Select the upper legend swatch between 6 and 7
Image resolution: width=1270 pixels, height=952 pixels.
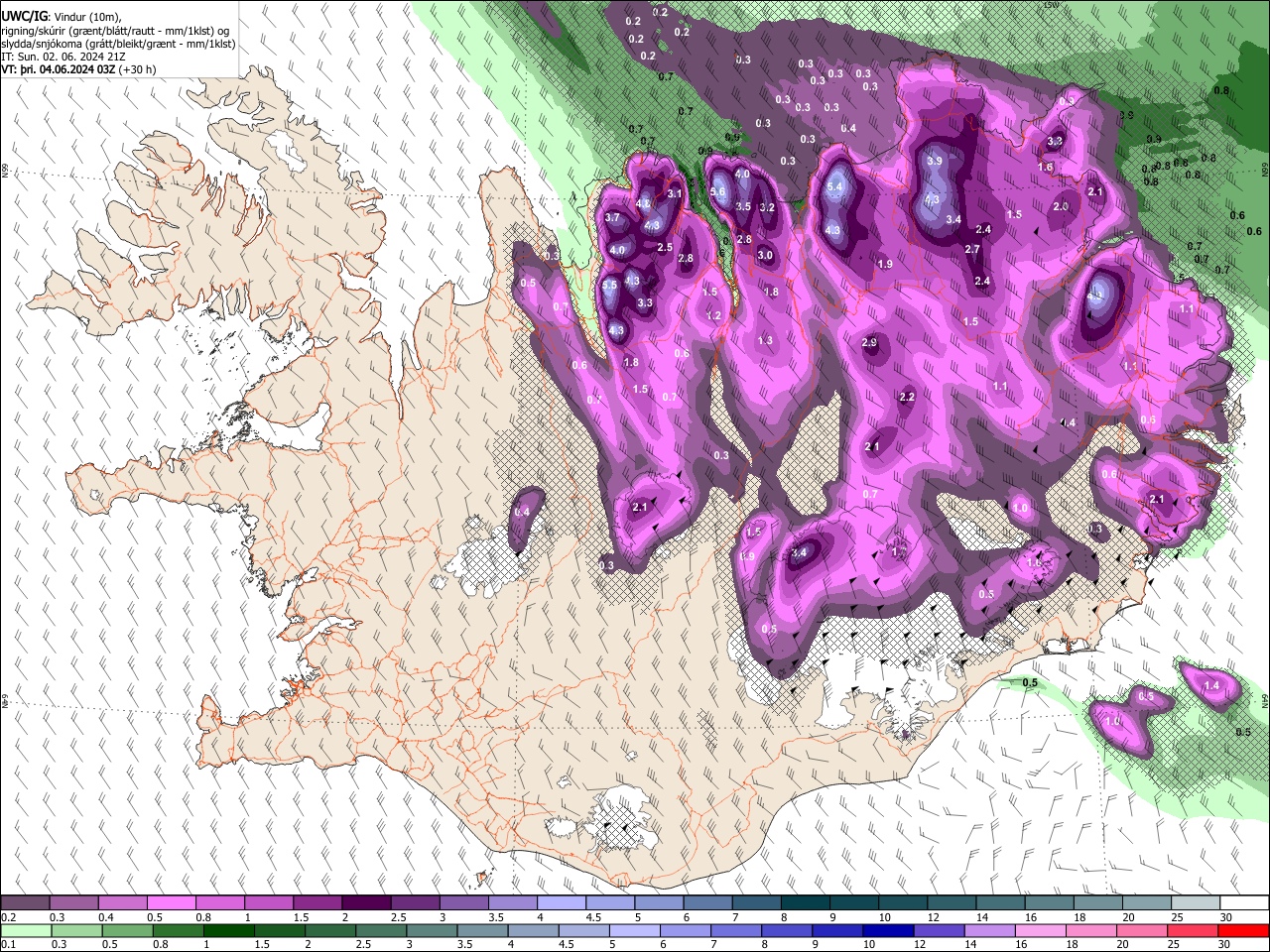pyautogui.click(x=706, y=903)
